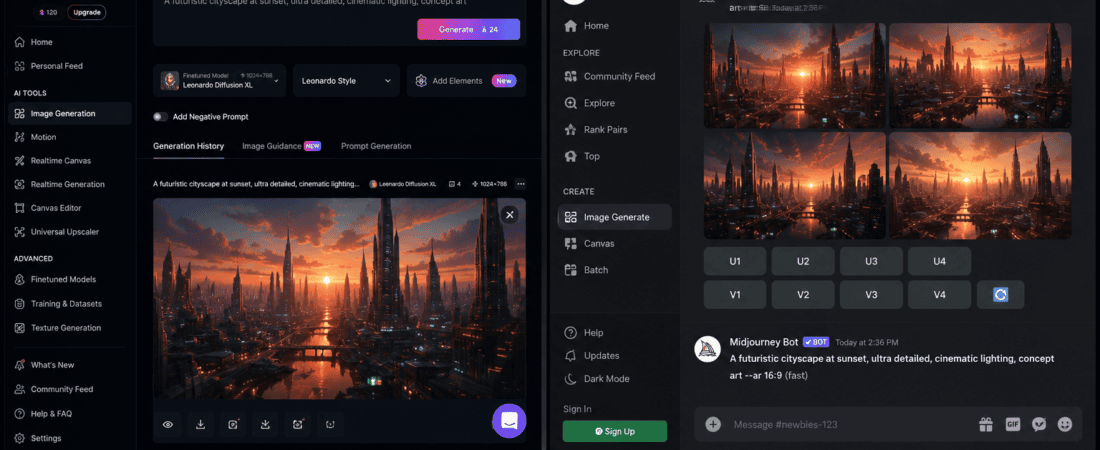Click the Sign In link

[x=577, y=409]
